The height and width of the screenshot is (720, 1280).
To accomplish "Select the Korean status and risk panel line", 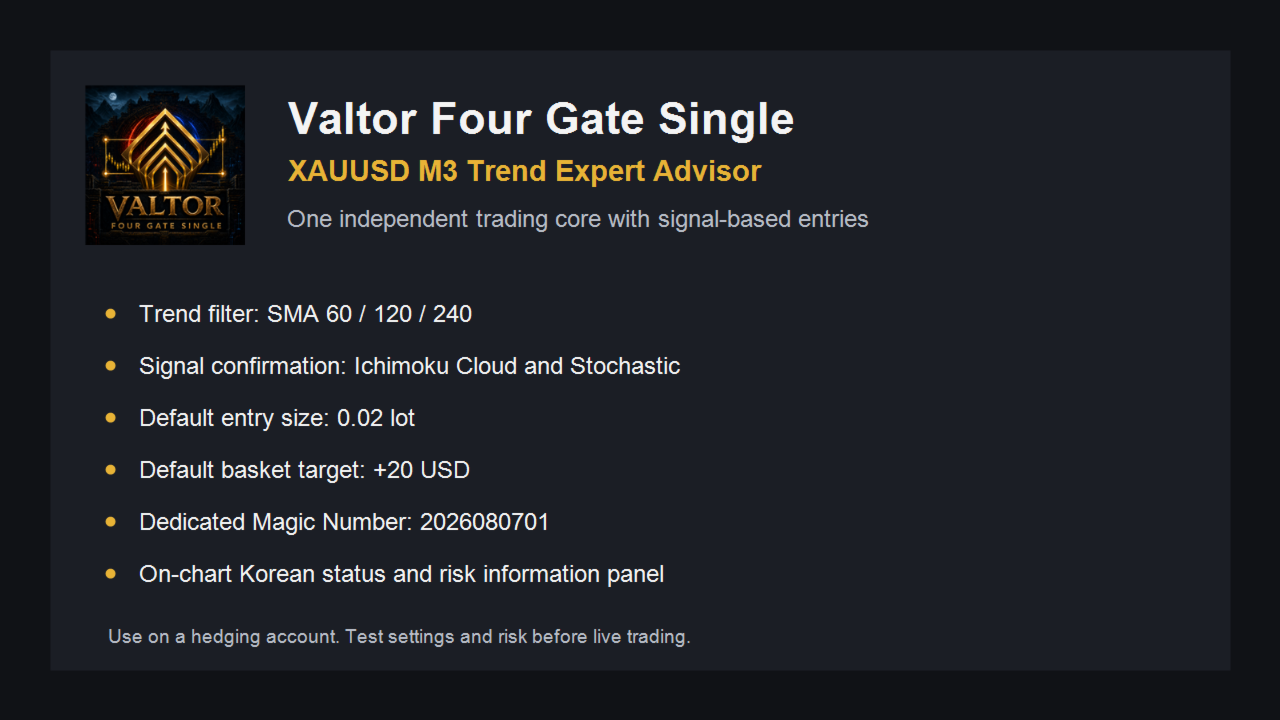I will [402, 574].
